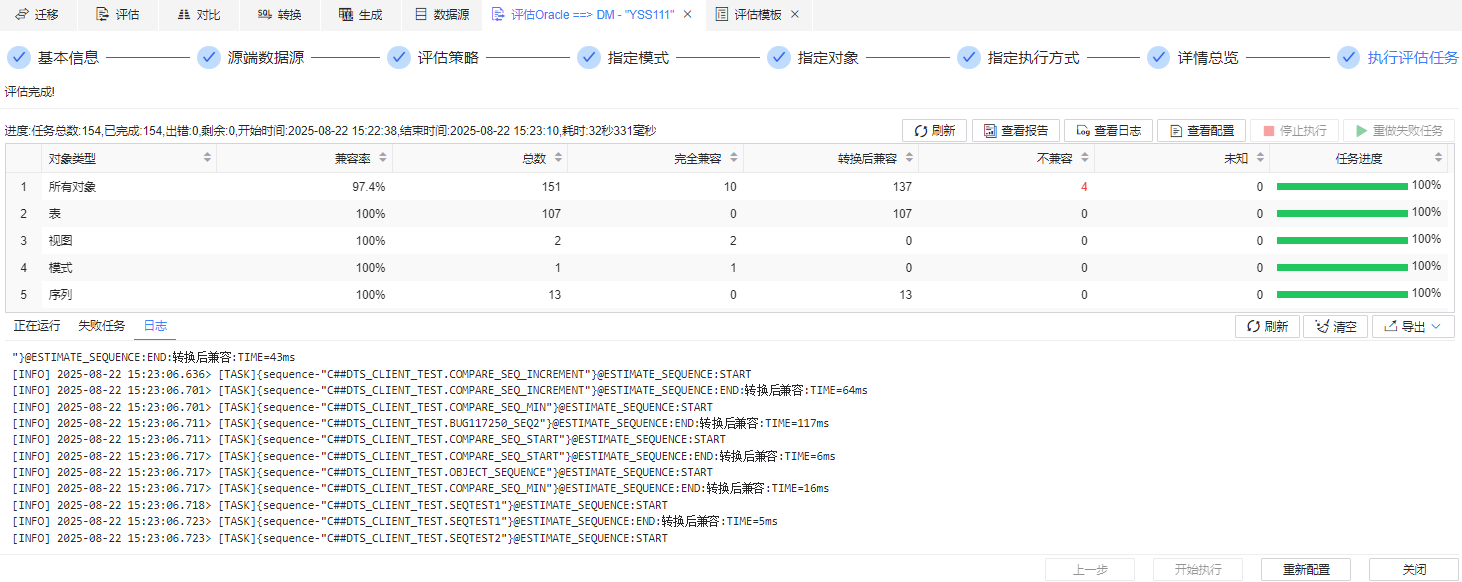Select the 视图 row

click(728, 241)
